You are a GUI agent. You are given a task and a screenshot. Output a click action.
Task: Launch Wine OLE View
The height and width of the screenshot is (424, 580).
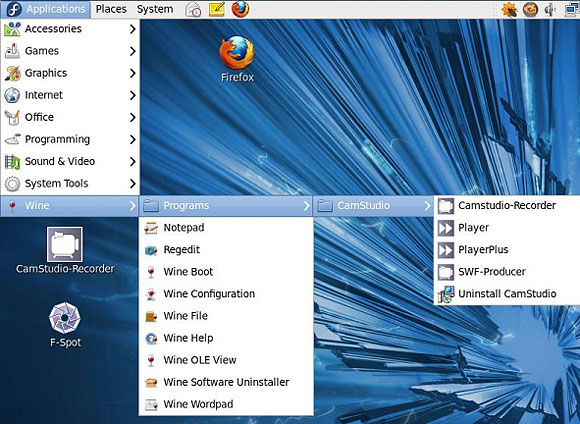[x=226, y=360]
